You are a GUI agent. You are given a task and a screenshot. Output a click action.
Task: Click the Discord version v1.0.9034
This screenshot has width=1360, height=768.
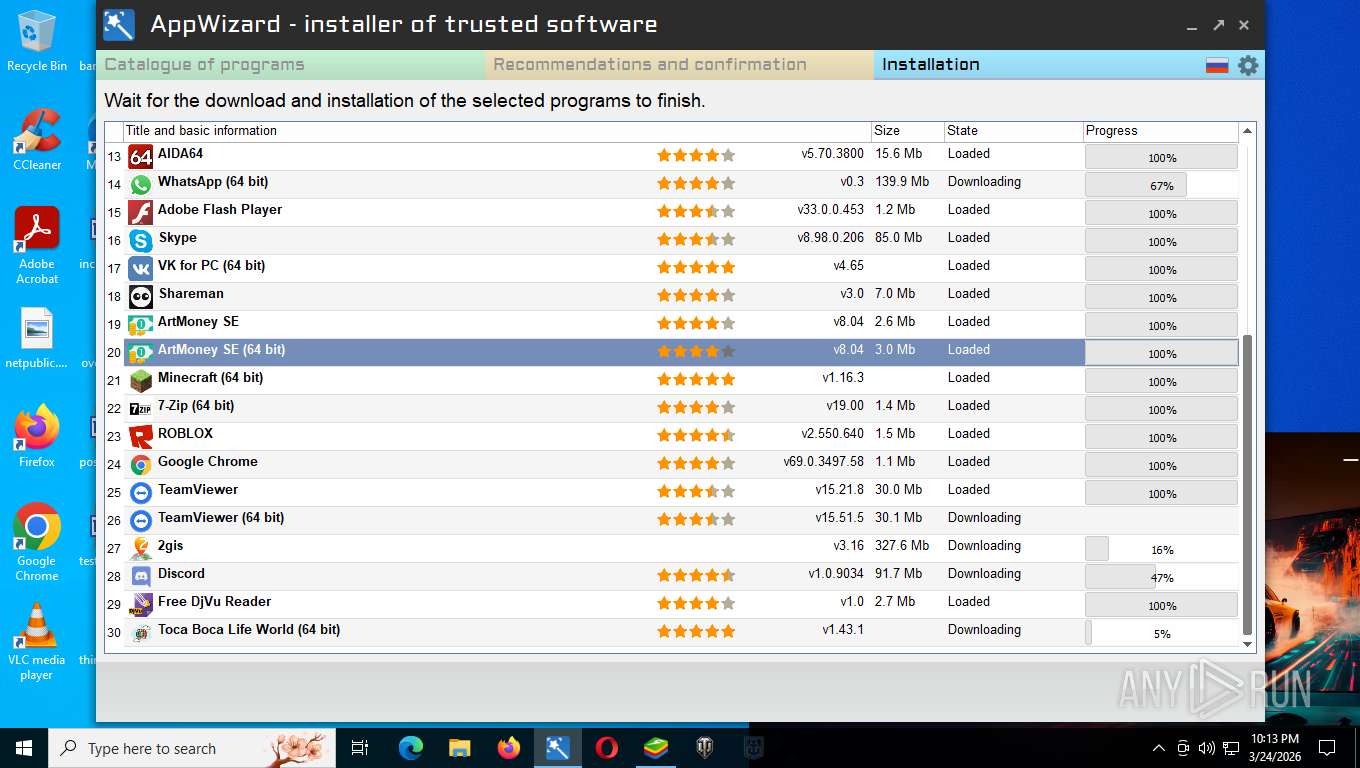[836, 574]
